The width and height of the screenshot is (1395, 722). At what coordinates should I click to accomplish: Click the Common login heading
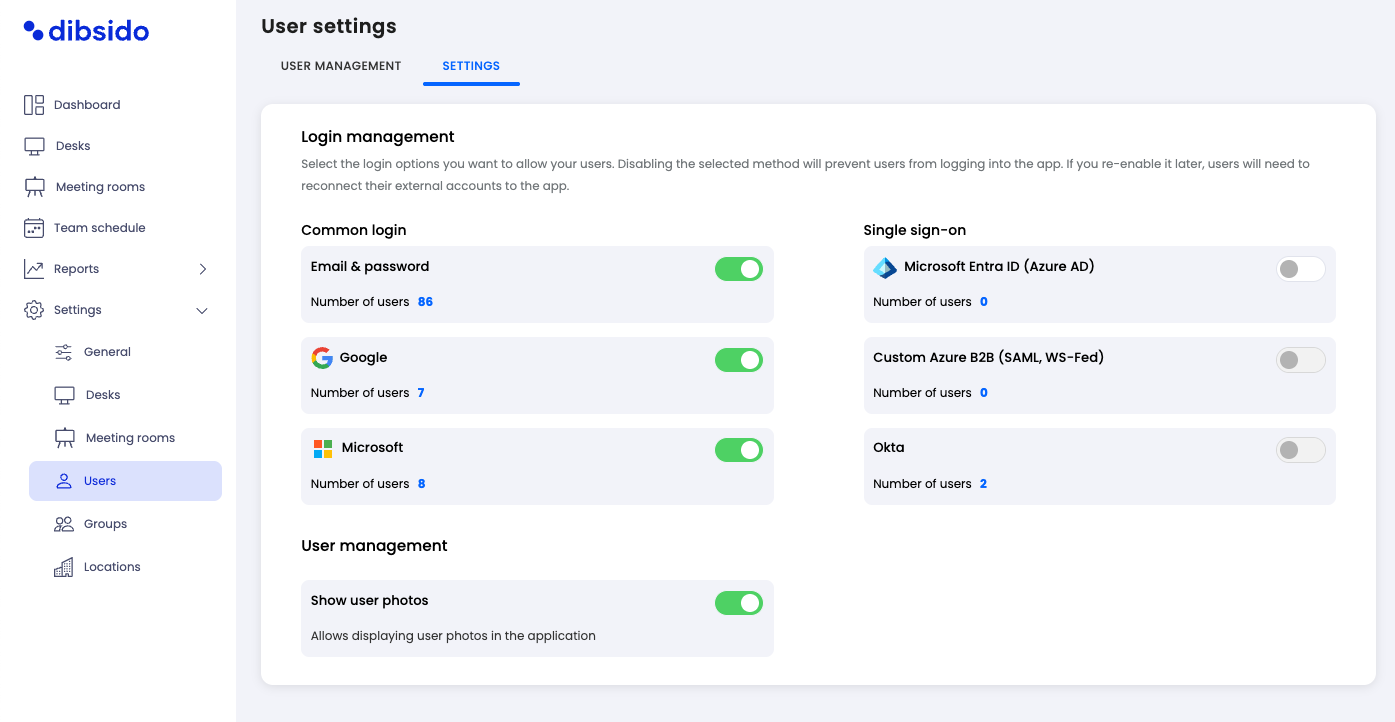pyautogui.click(x=354, y=230)
